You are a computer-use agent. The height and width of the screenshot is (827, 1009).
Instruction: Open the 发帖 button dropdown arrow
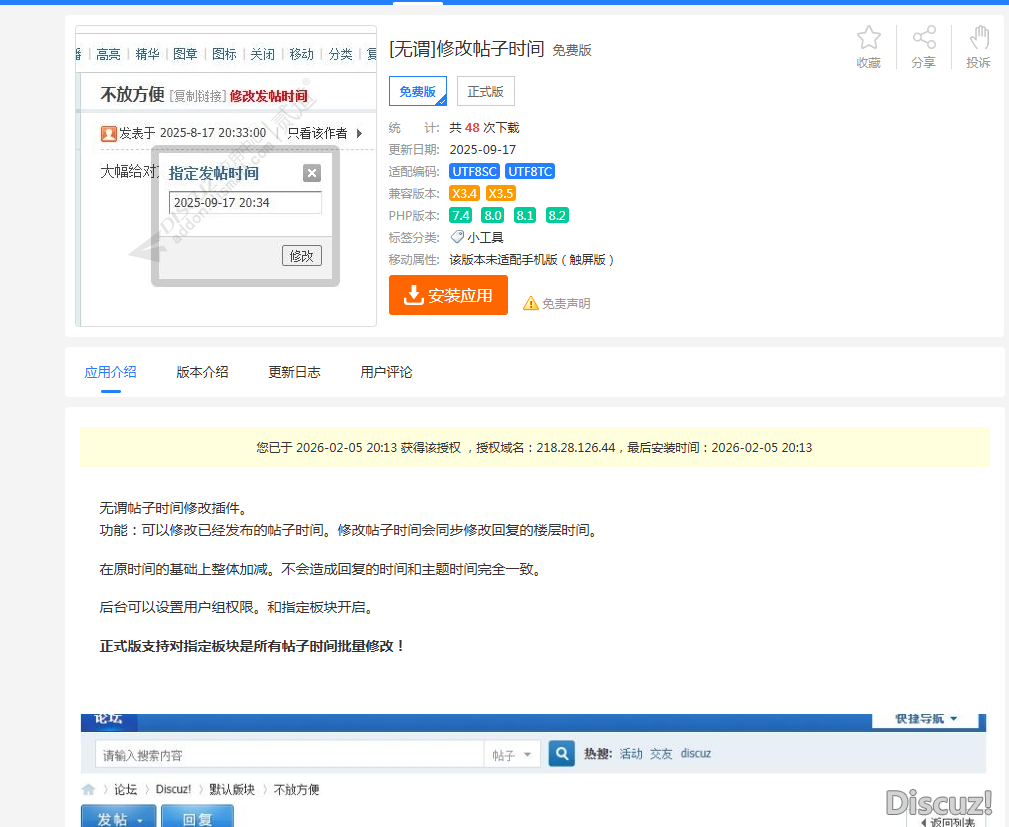point(140,819)
